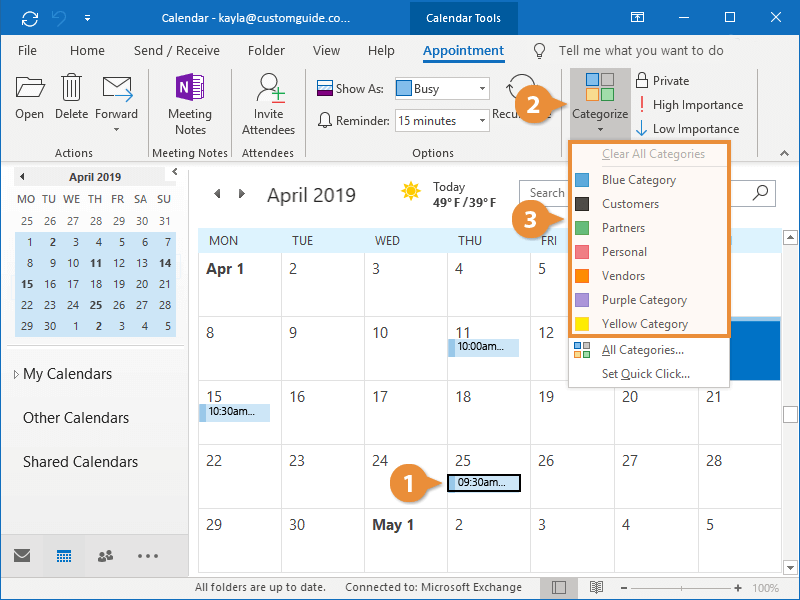Open All Categories dialog

coord(649,350)
